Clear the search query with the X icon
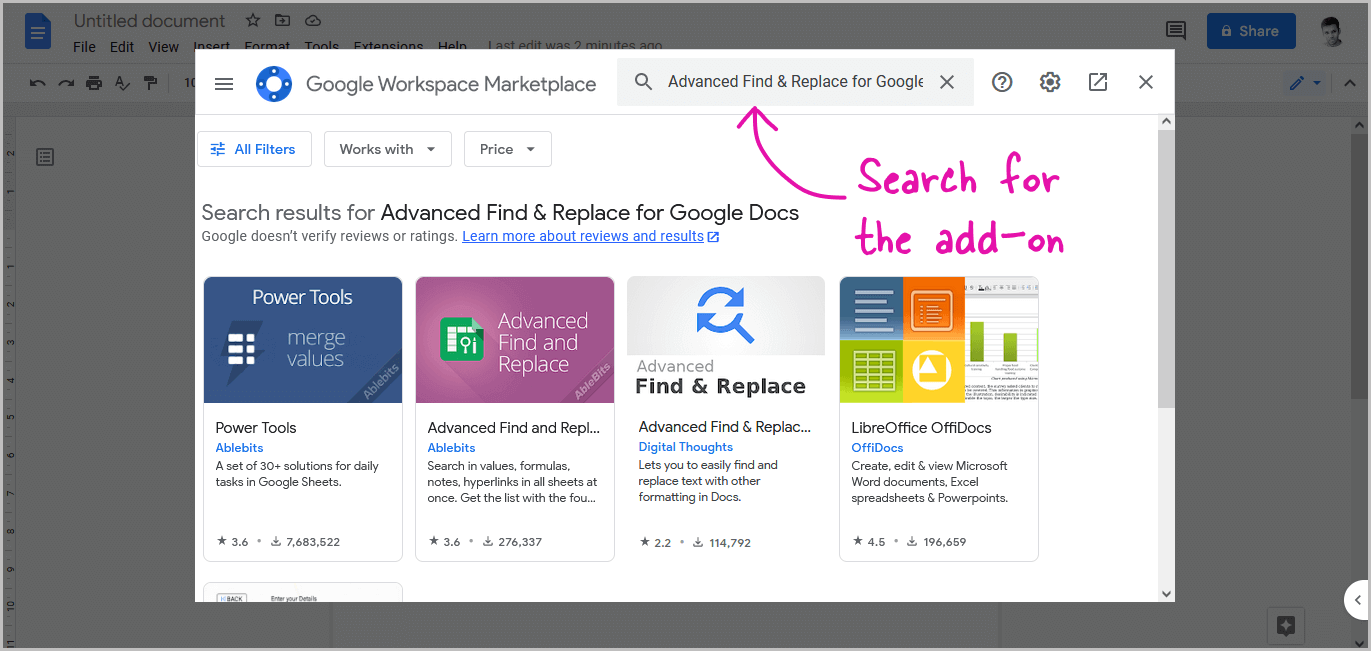 coord(946,82)
